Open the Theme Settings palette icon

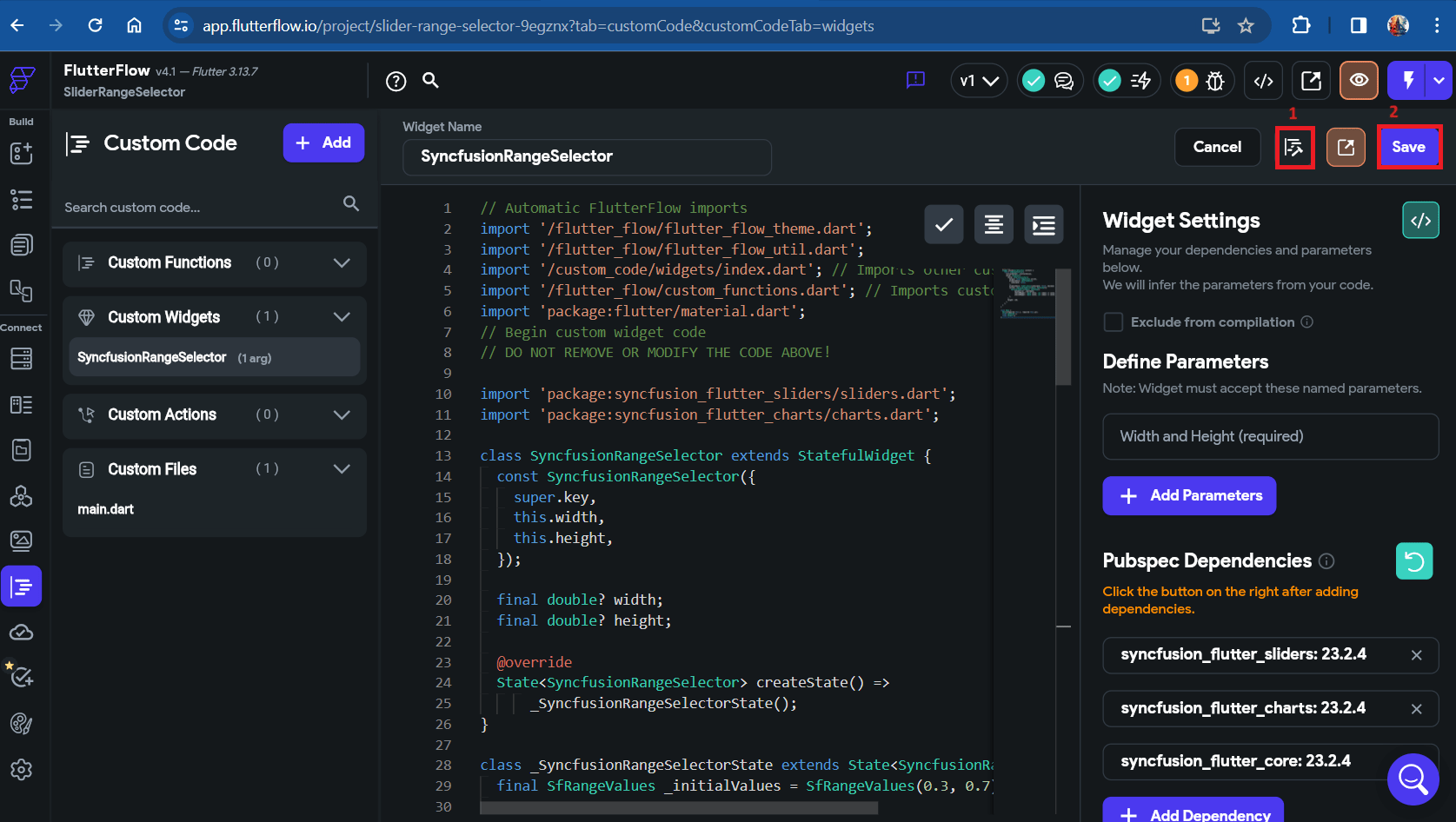click(x=21, y=723)
